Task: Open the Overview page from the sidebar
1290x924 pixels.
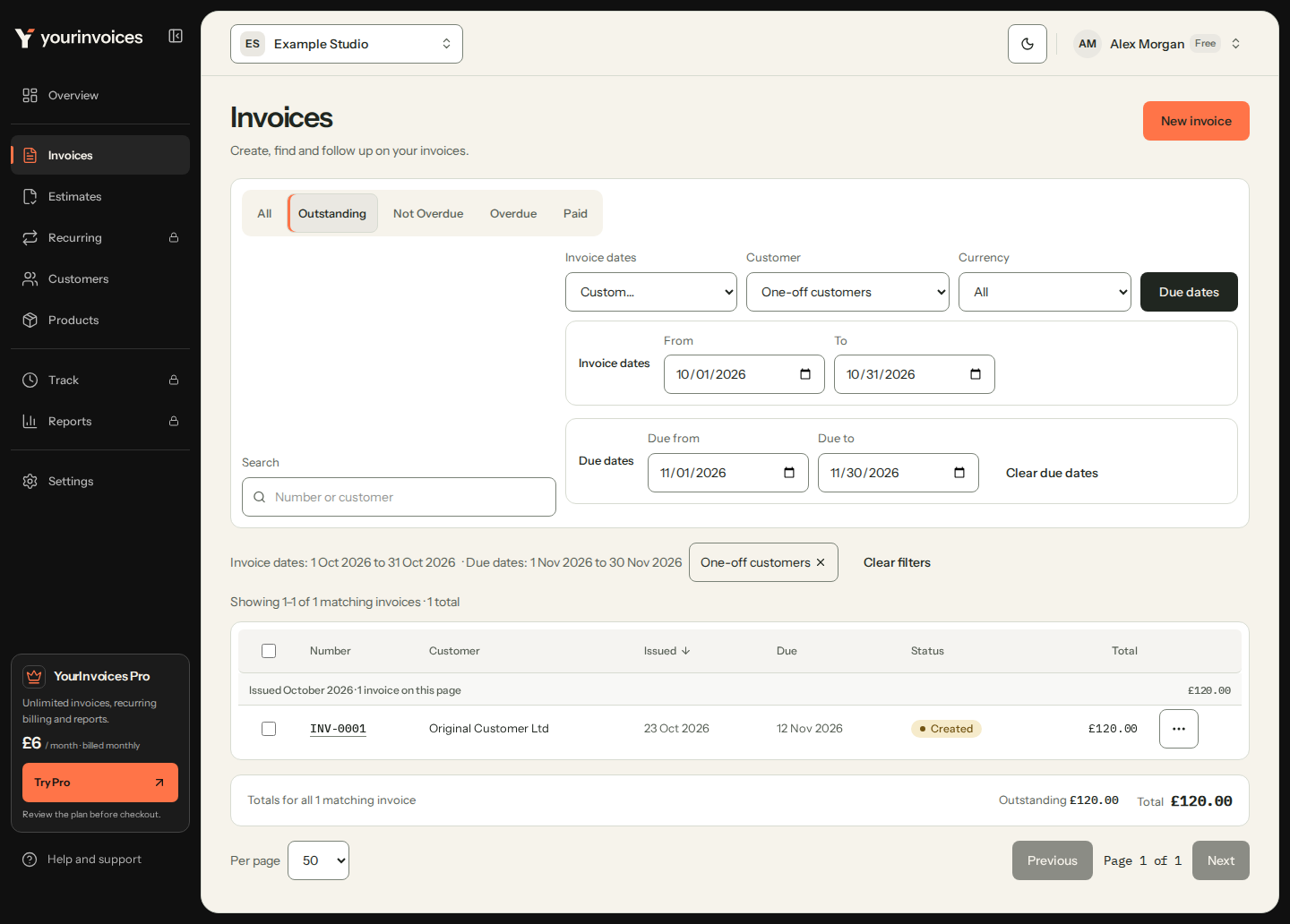Action: click(x=100, y=96)
